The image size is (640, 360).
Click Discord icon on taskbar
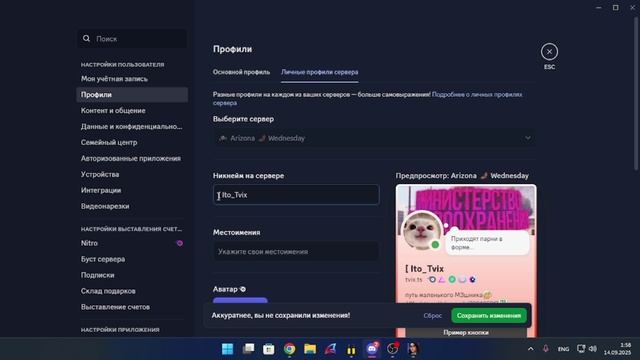(372, 349)
